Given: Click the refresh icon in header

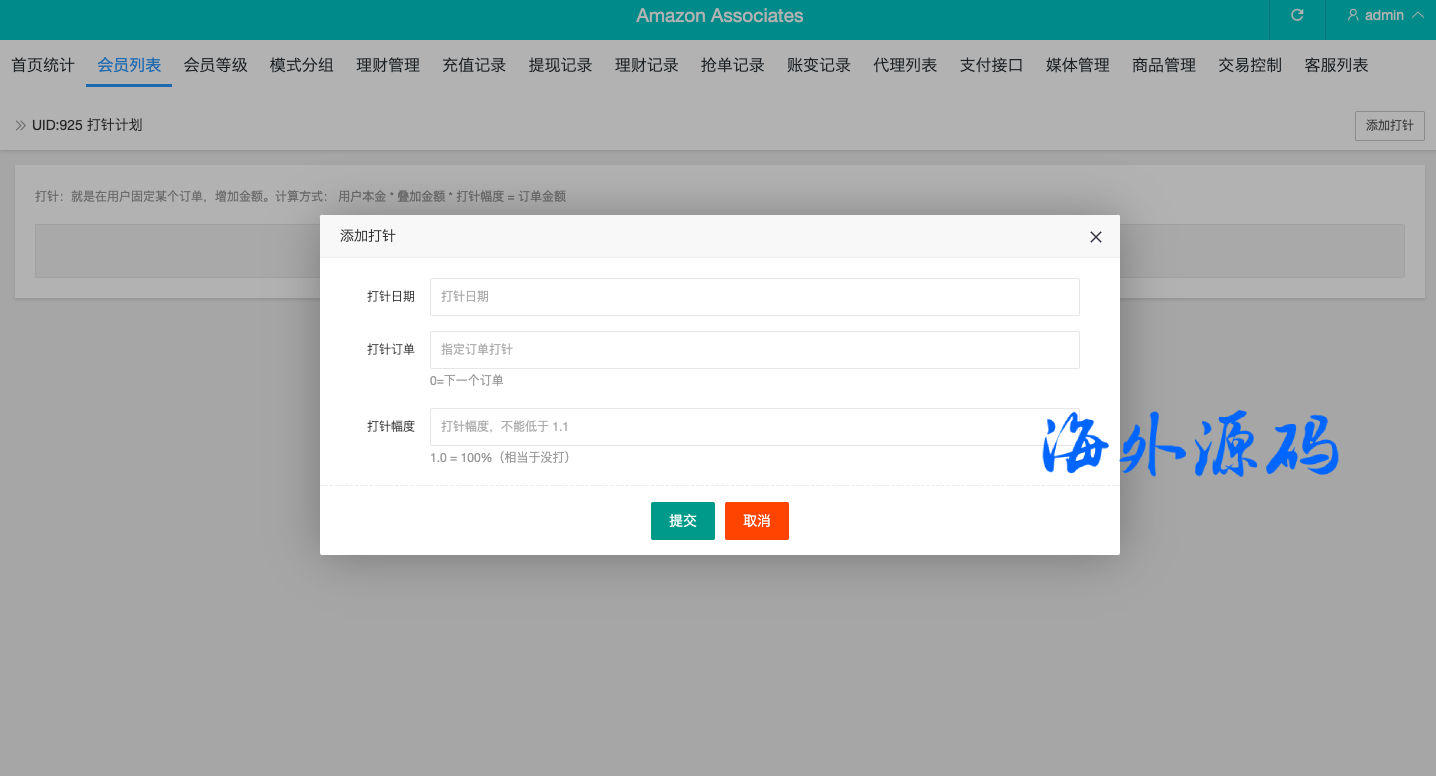Looking at the screenshot, I should click(1297, 15).
